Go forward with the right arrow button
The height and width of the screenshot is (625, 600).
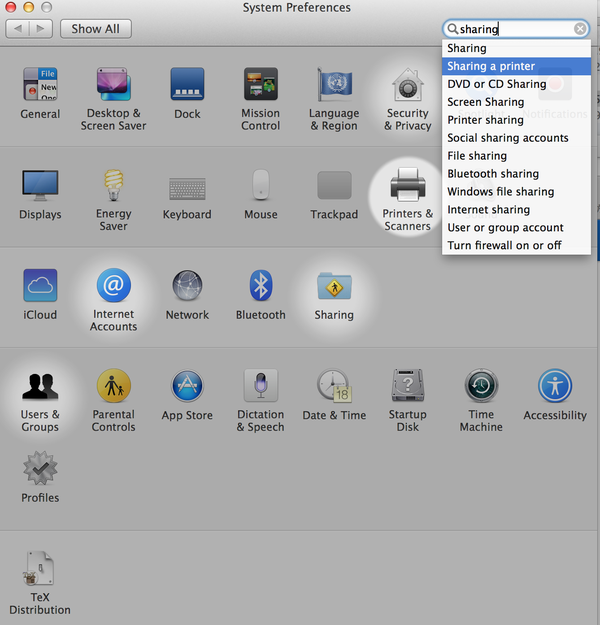[41, 29]
